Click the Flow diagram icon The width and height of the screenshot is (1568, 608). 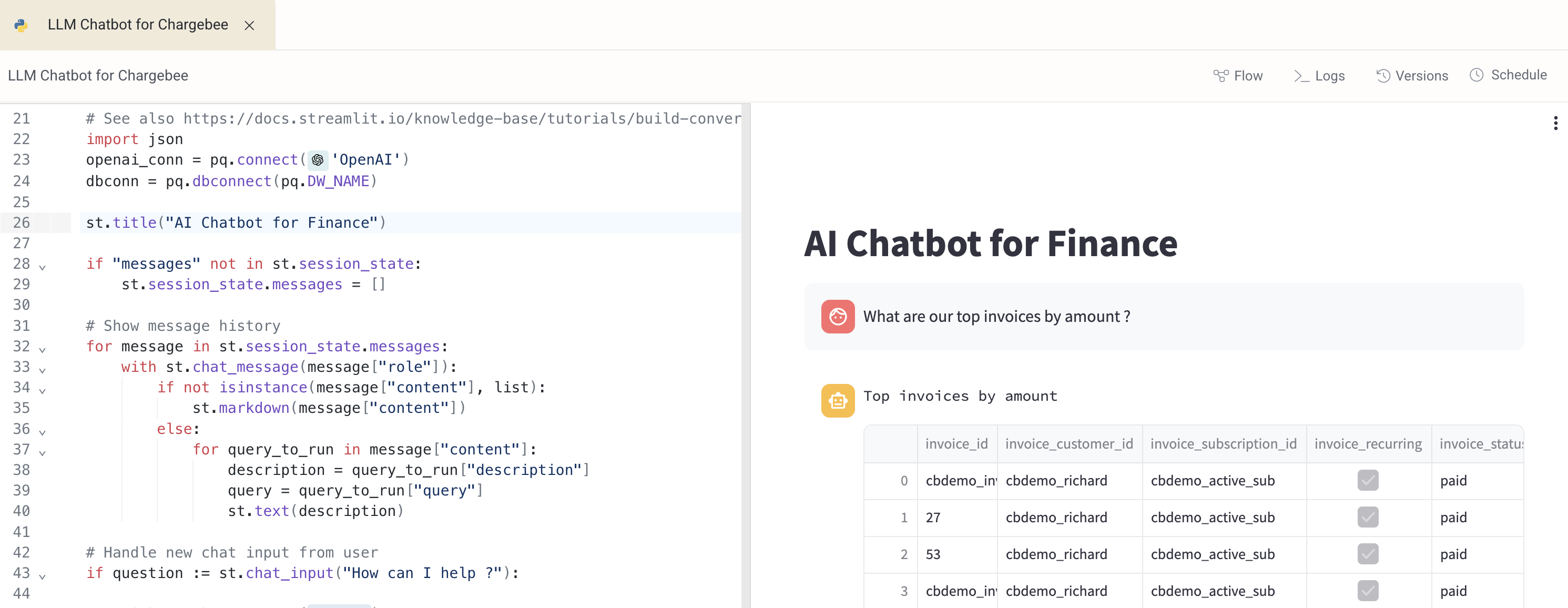pos(1220,75)
